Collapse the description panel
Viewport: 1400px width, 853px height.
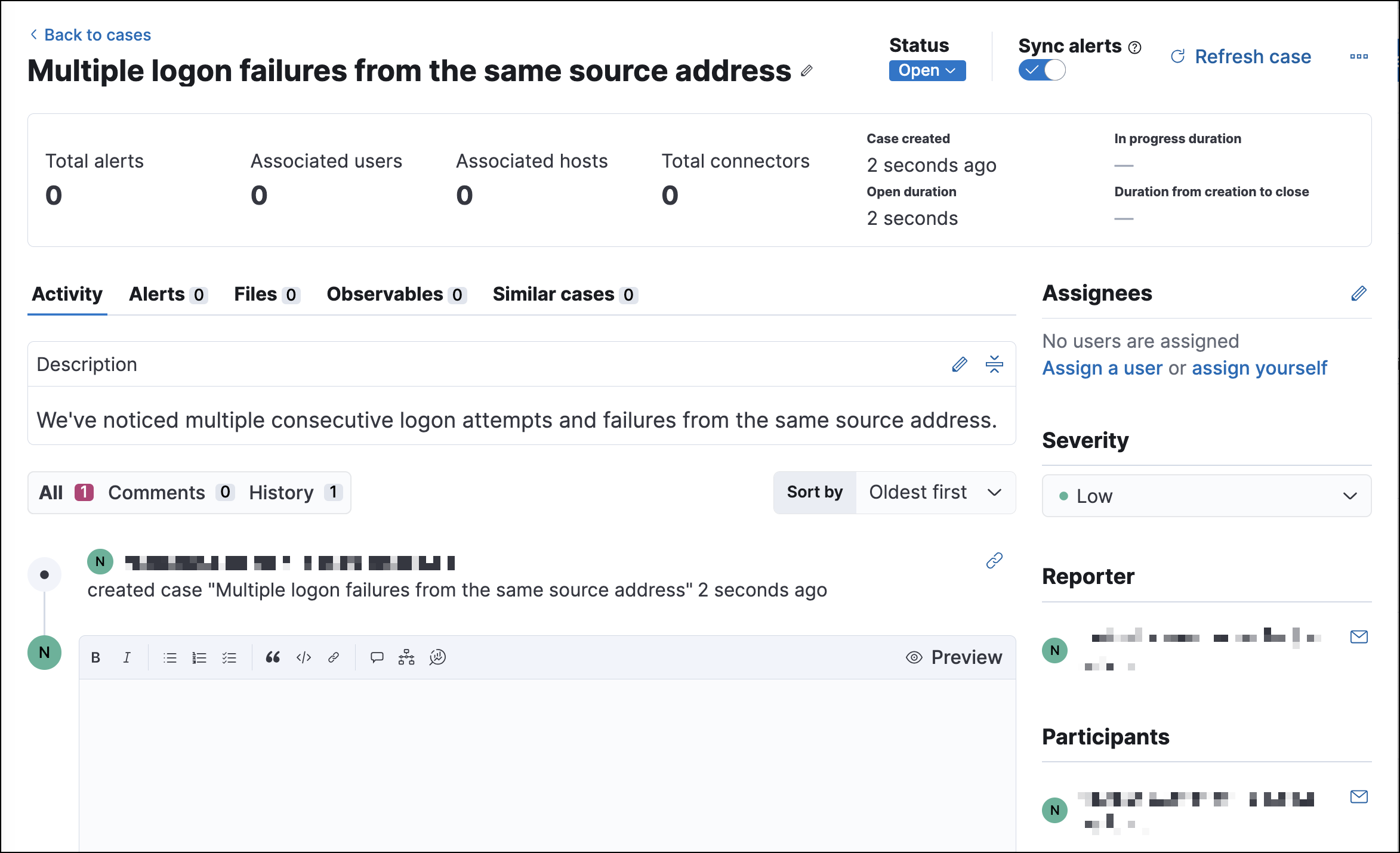click(994, 364)
